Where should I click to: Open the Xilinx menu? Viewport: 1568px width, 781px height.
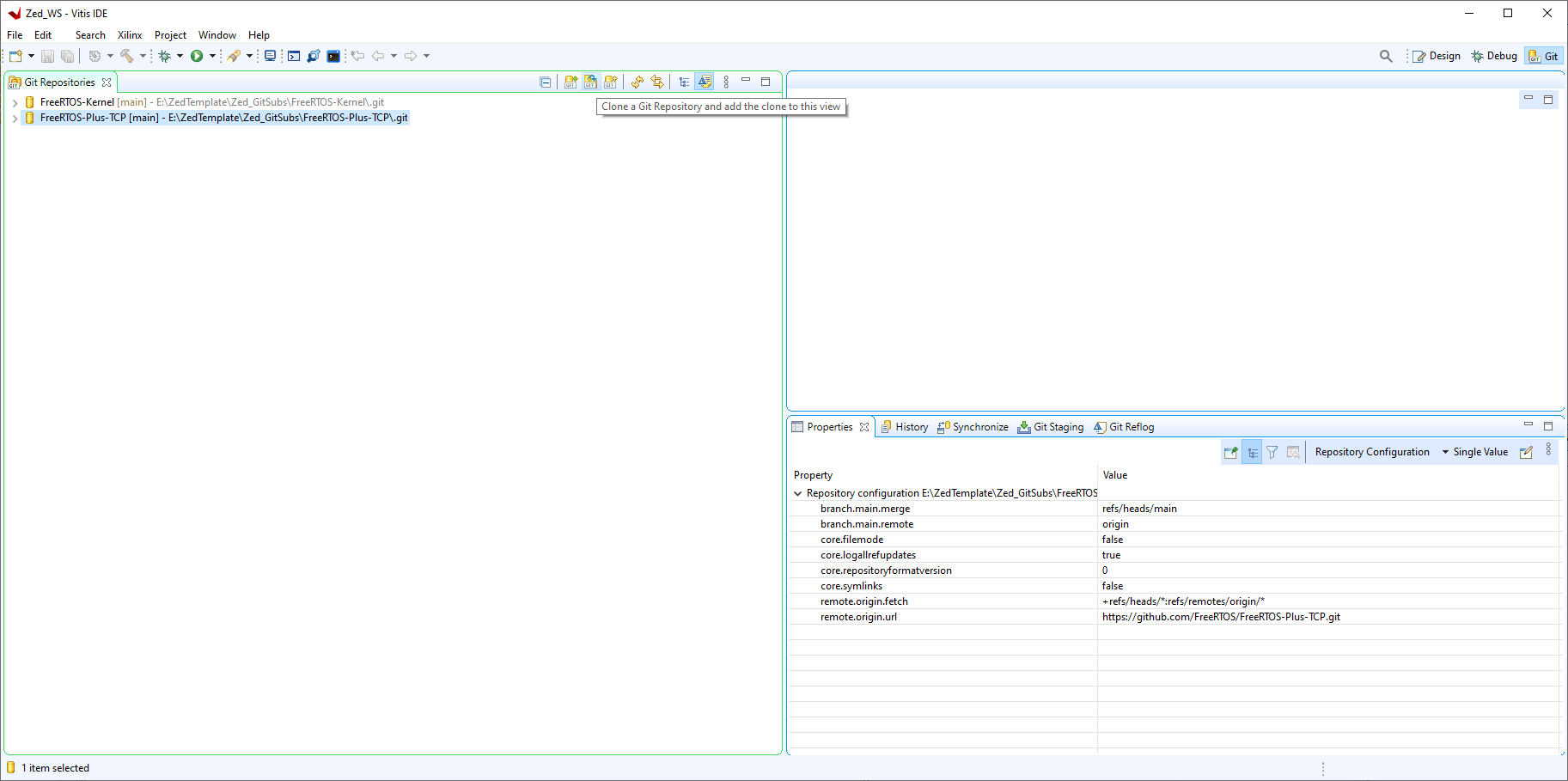click(x=130, y=35)
